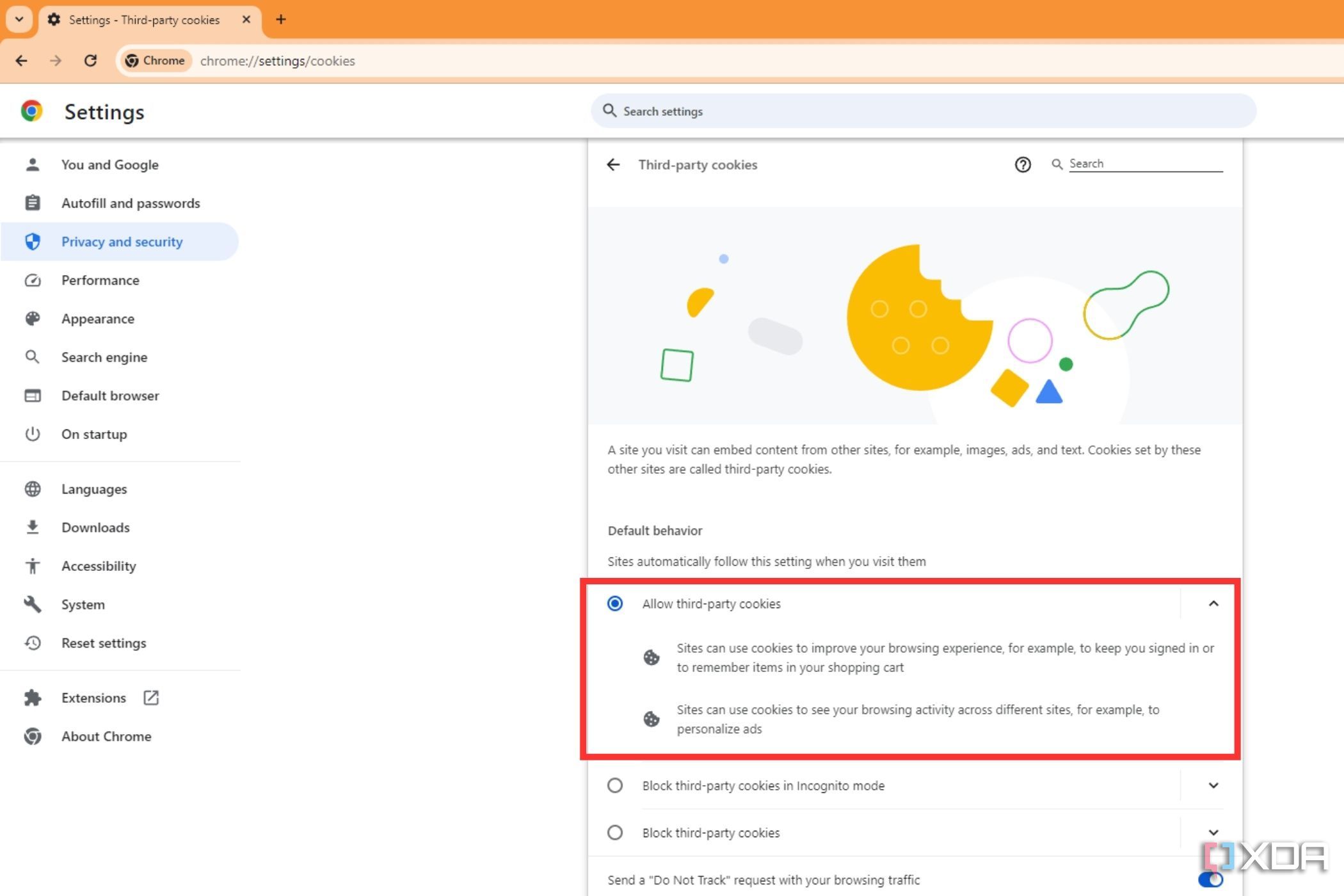This screenshot has height=896, width=1344.
Task: Expand the Block third-party cookies section
Action: (1213, 833)
